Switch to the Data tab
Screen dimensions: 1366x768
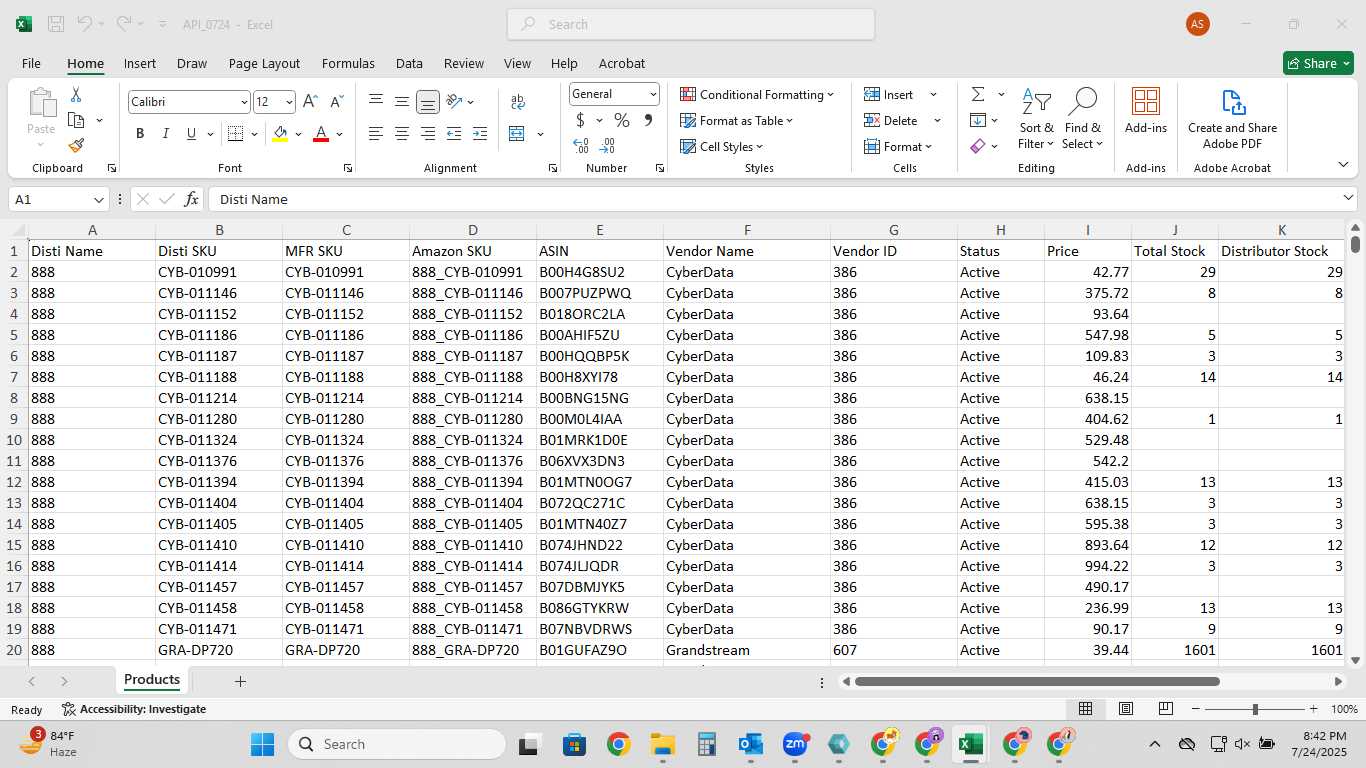point(409,63)
